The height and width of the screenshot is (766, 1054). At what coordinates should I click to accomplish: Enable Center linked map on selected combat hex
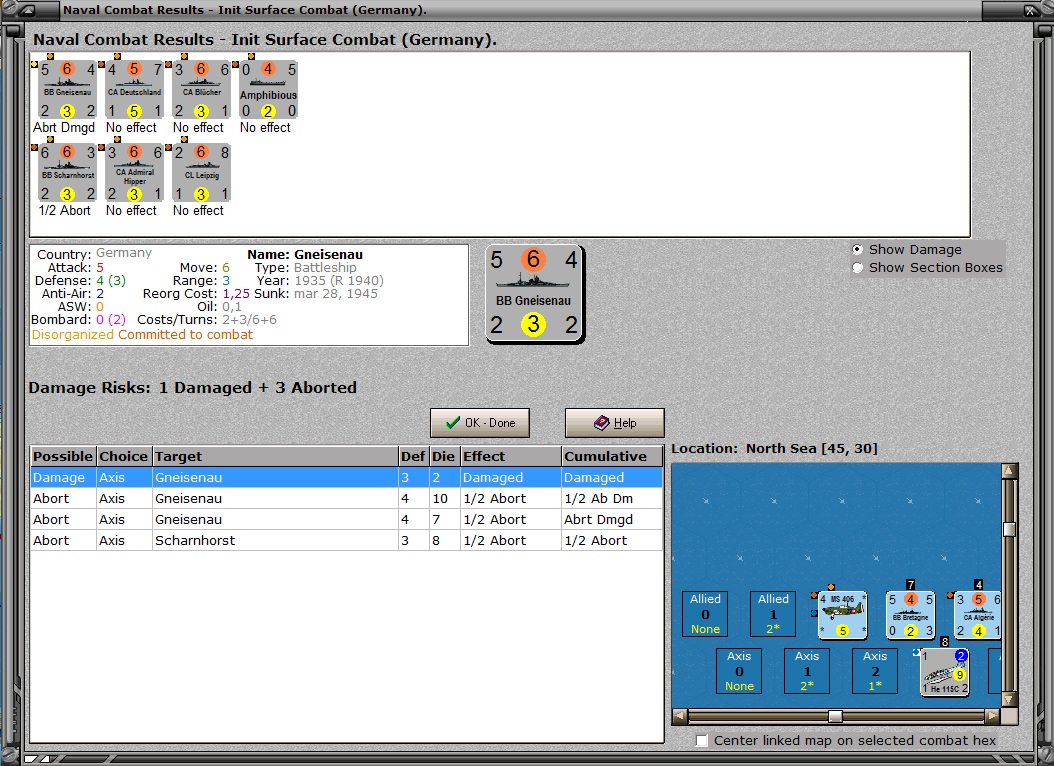702,740
